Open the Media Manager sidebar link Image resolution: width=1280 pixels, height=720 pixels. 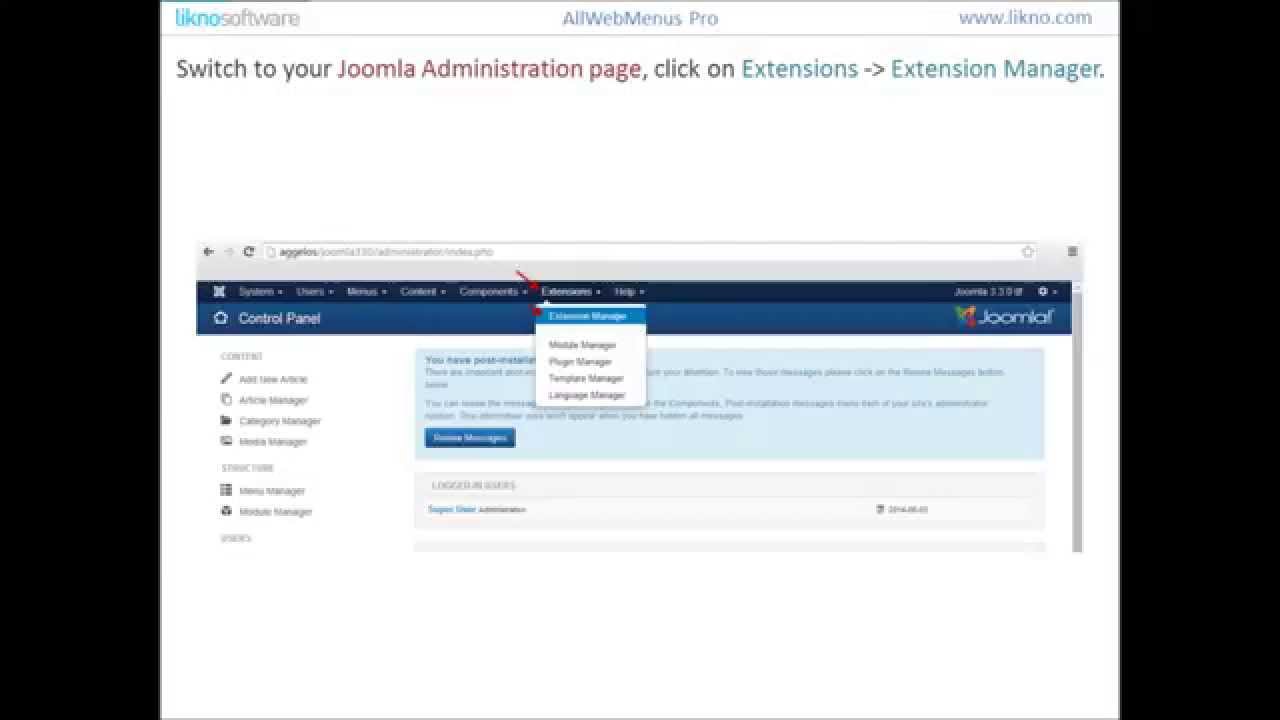273,441
